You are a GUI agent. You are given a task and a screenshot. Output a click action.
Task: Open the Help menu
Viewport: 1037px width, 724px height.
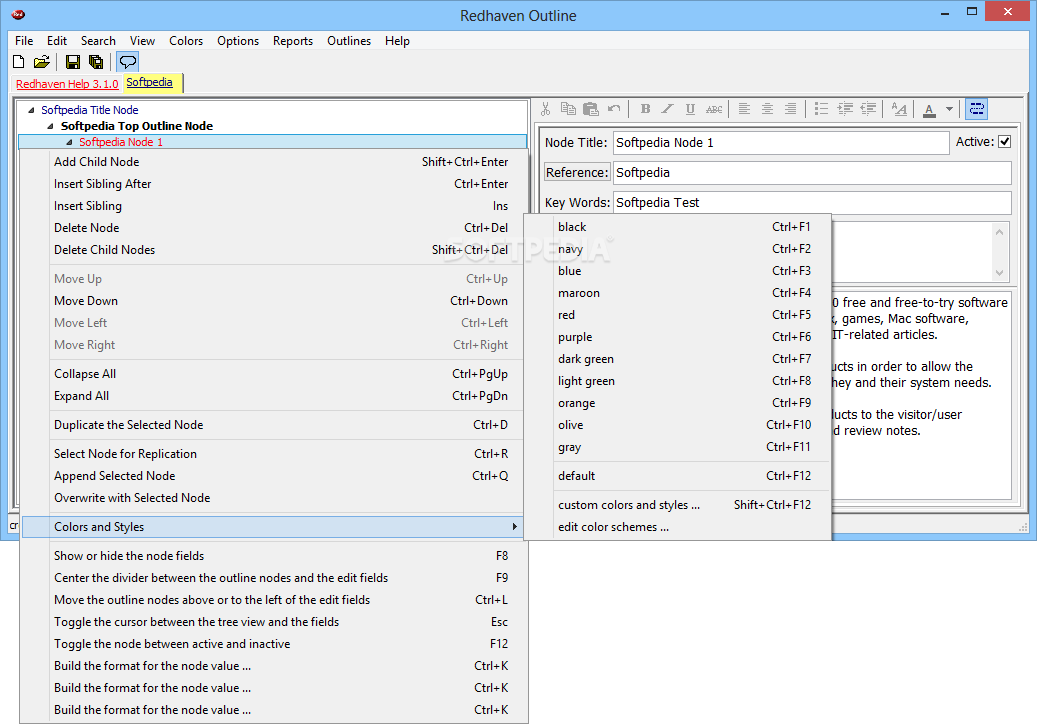click(397, 41)
